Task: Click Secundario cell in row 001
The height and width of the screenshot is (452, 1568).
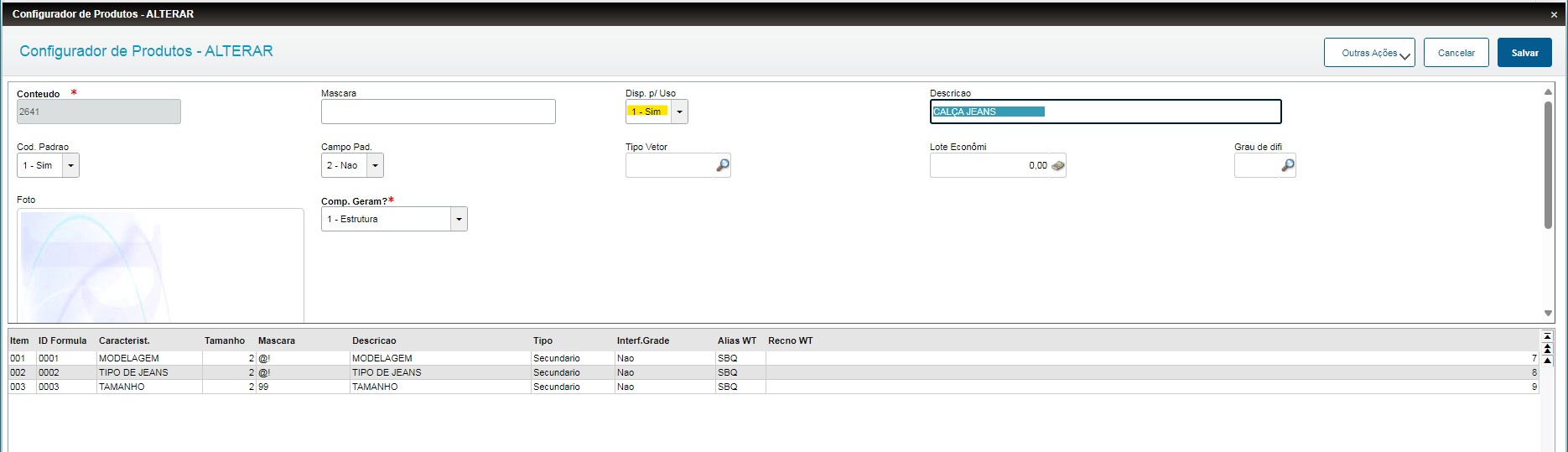Action: coord(573,358)
